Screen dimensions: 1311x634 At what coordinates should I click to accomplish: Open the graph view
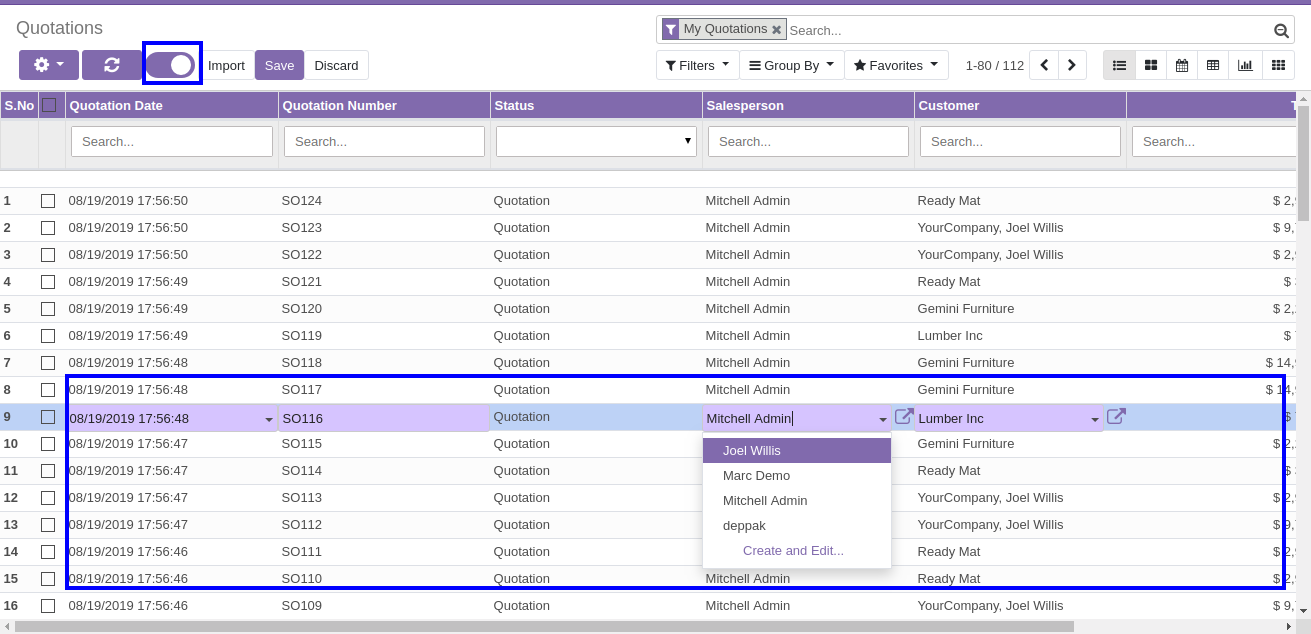tap(1245, 65)
